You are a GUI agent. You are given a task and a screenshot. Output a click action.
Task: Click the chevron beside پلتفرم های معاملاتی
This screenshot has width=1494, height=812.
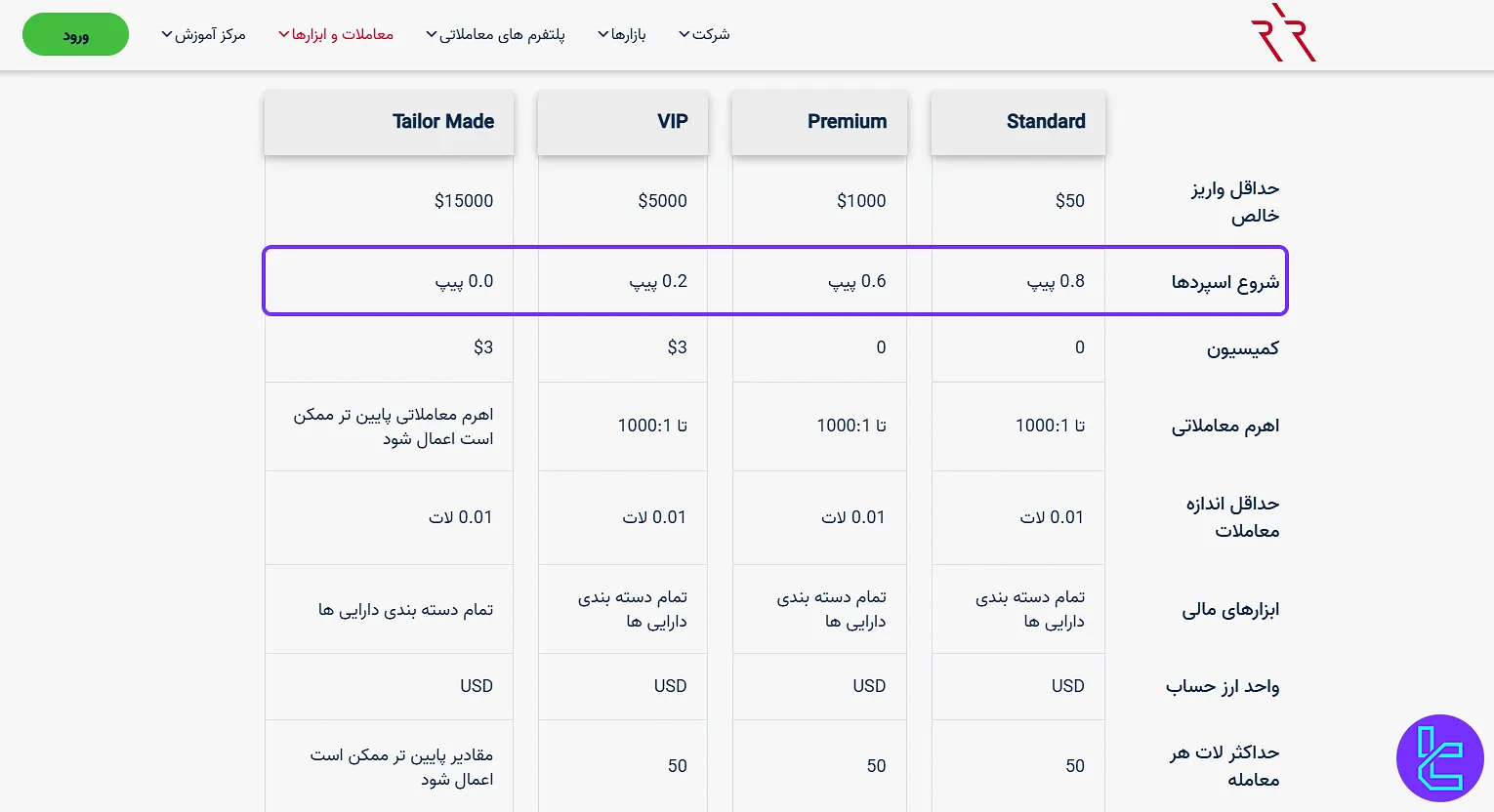(x=431, y=33)
